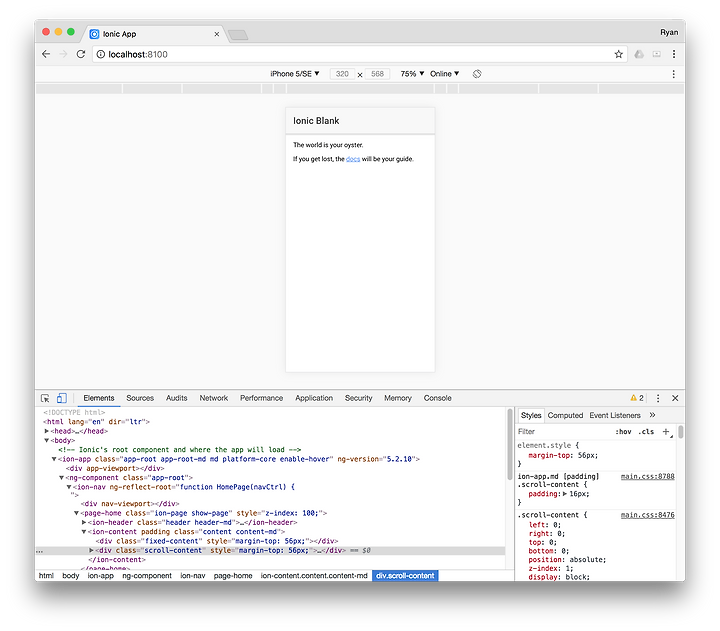Open the Network tab
The height and width of the screenshot is (631, 720).
[214, 398]
